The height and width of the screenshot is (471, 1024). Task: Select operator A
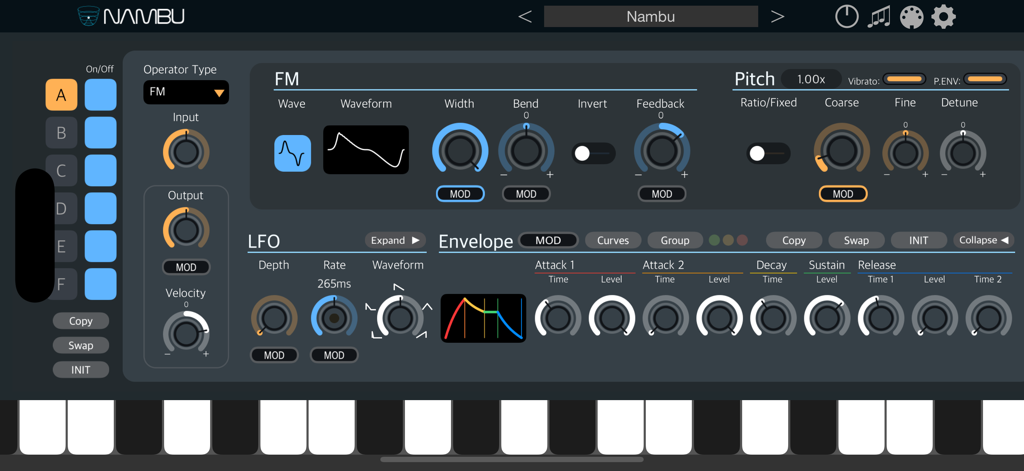click(61, 95)
